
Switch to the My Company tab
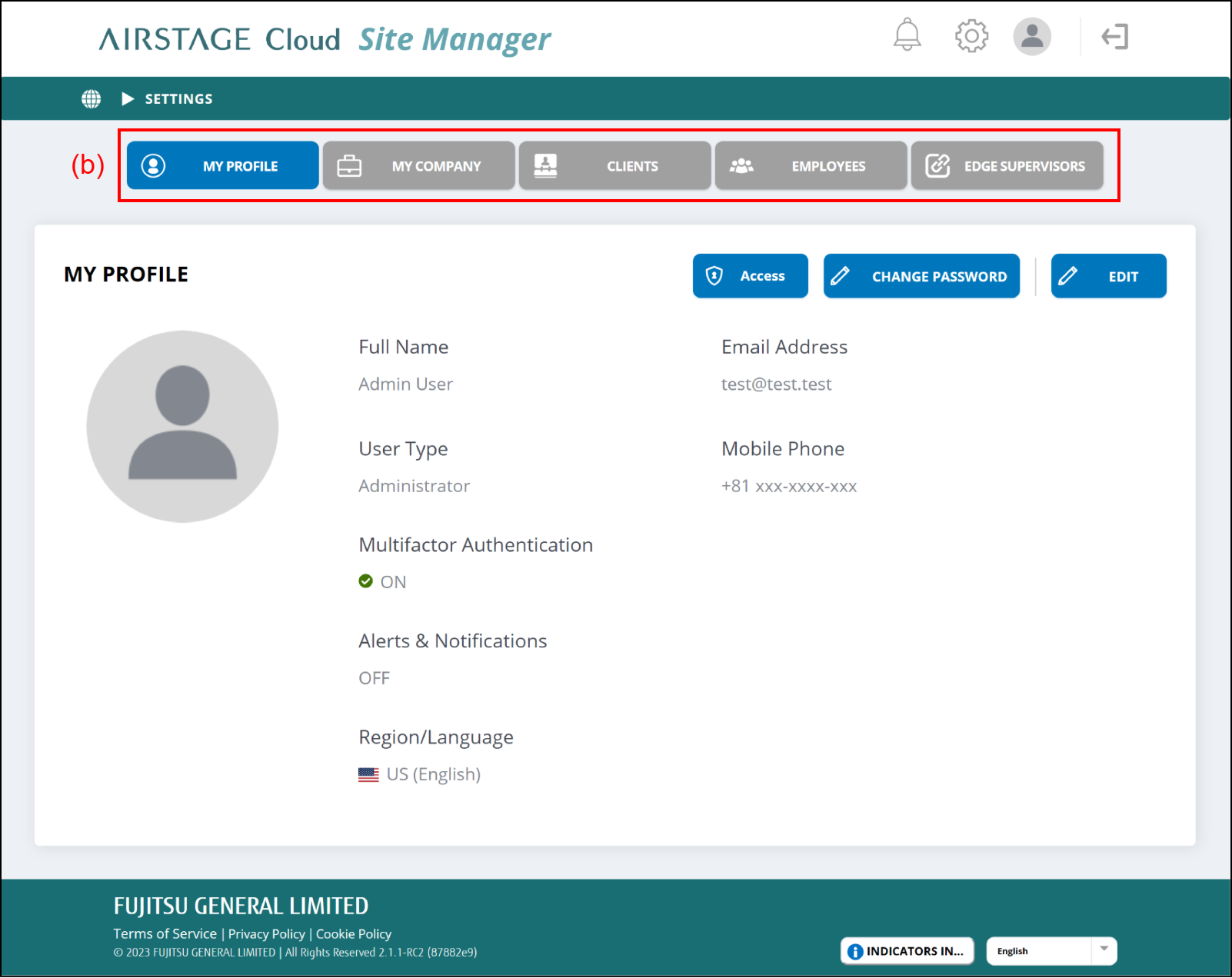[419, 166]
